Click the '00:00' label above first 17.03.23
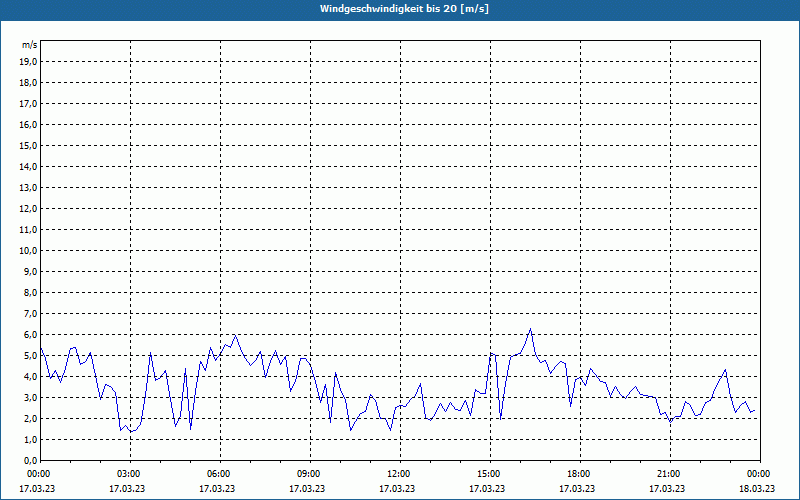 pyautogui.click(x=39, y=474)
